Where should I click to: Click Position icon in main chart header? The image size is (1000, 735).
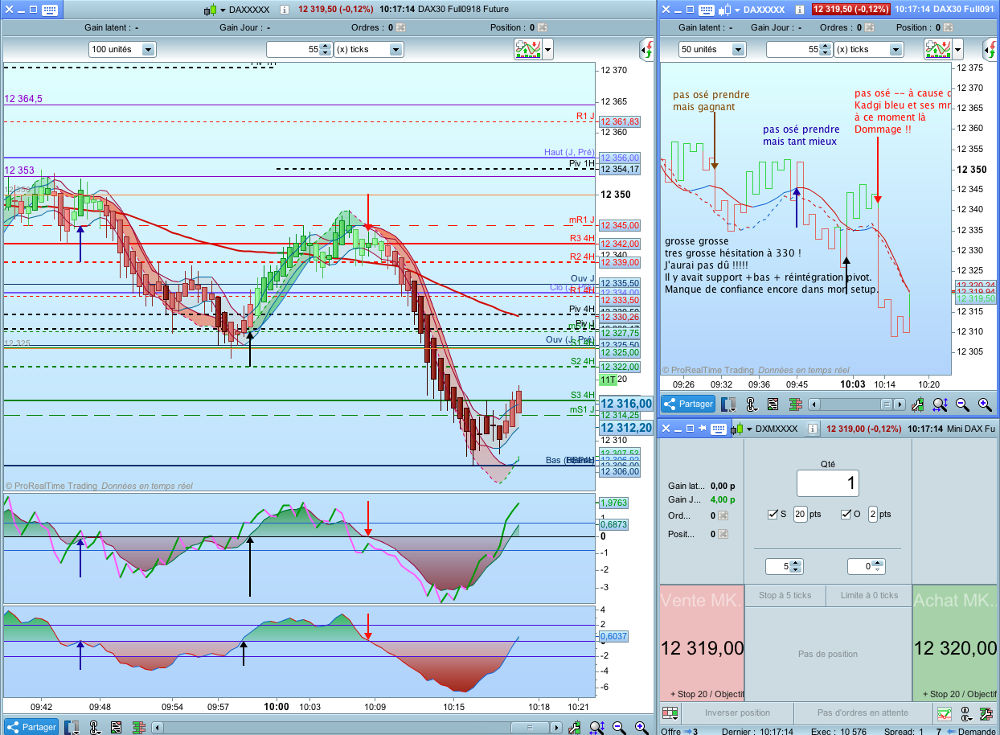[542, 27]
